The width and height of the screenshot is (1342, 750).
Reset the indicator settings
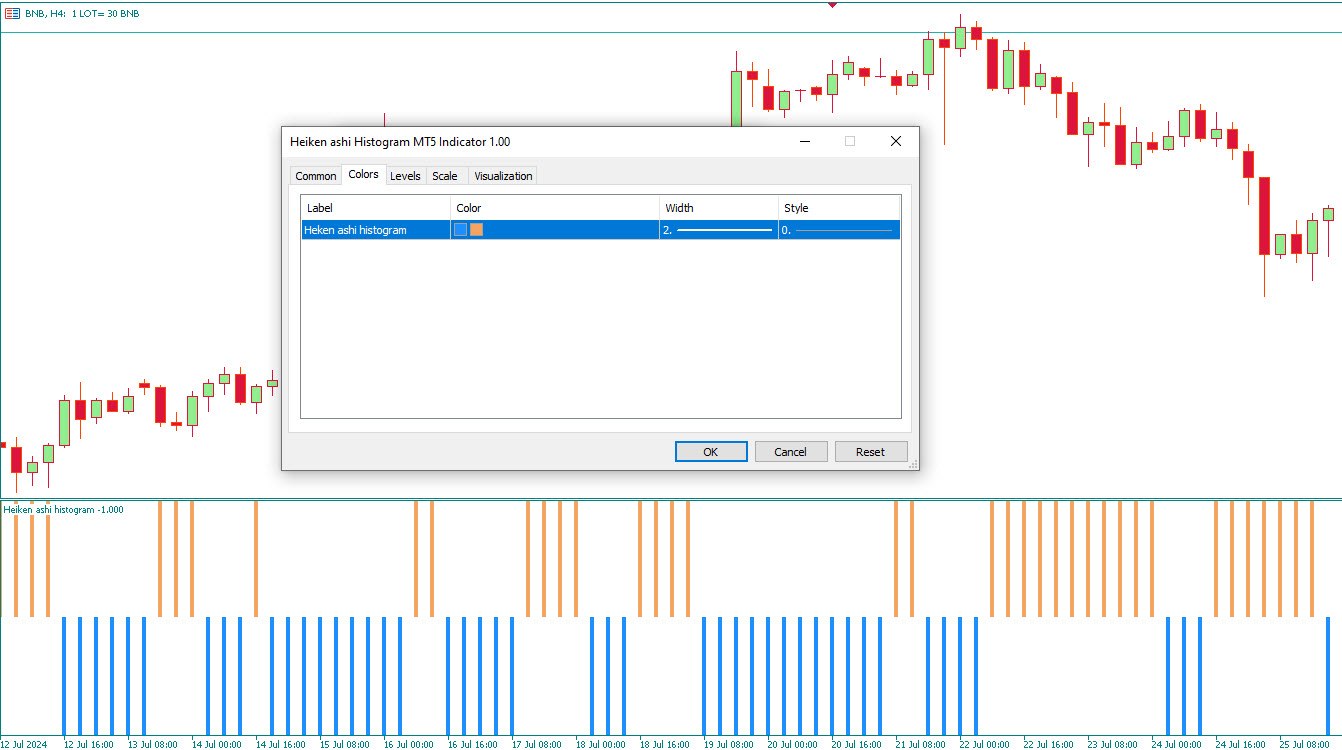(x=871, y=451)
